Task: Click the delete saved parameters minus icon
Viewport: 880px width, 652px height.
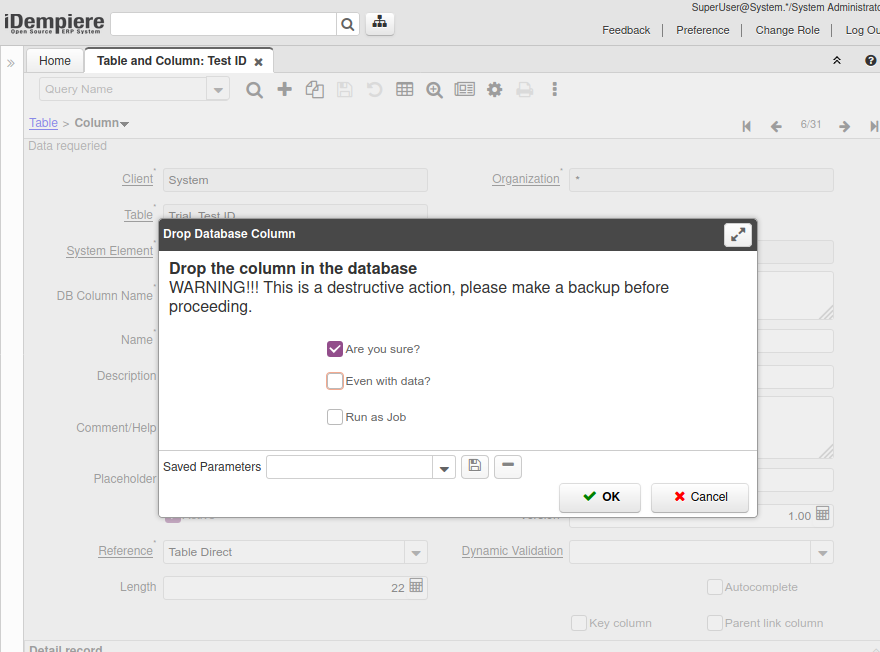Action: point(508,466)
